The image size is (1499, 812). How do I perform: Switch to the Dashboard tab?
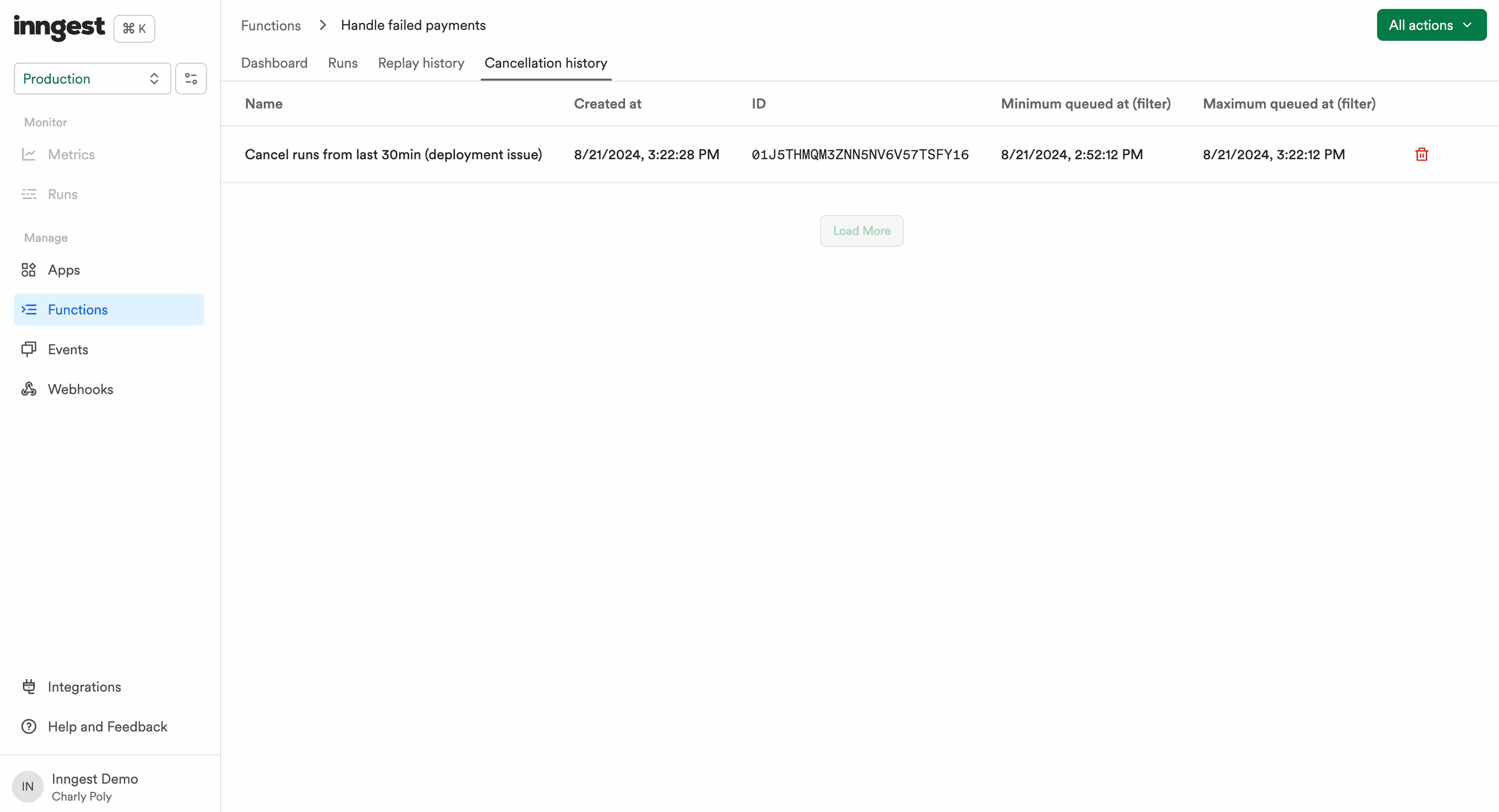coord(274,63)
